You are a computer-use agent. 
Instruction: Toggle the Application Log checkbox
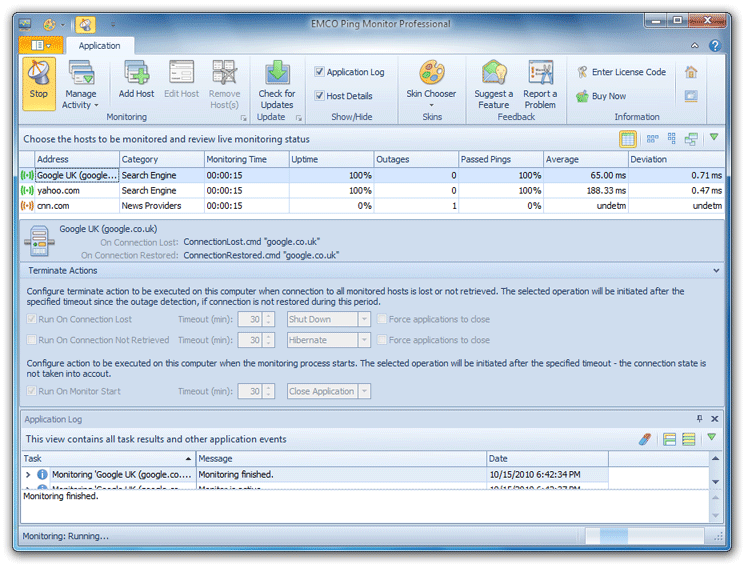(319, 72)
